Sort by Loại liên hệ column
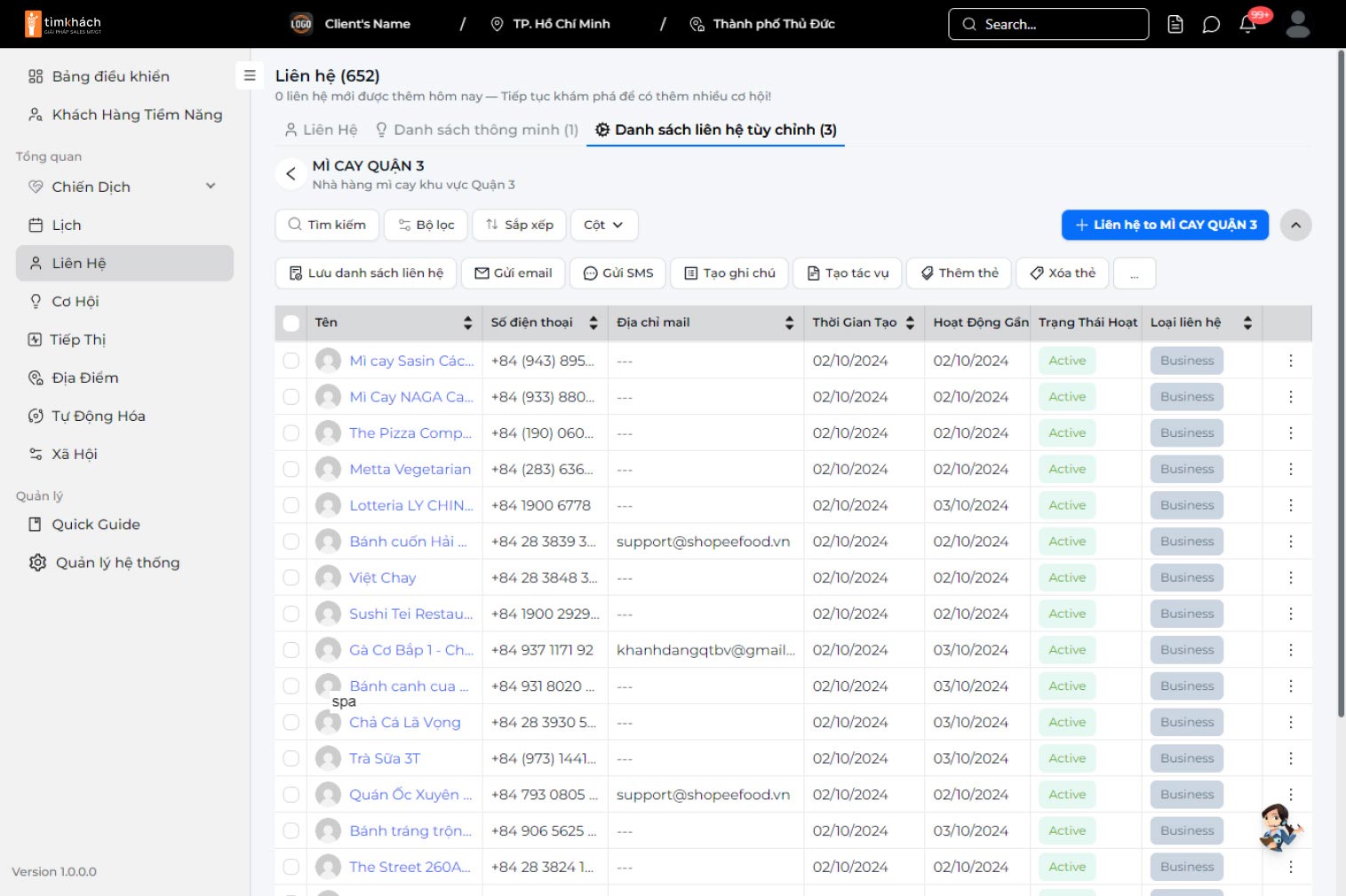 (1247, 322)
